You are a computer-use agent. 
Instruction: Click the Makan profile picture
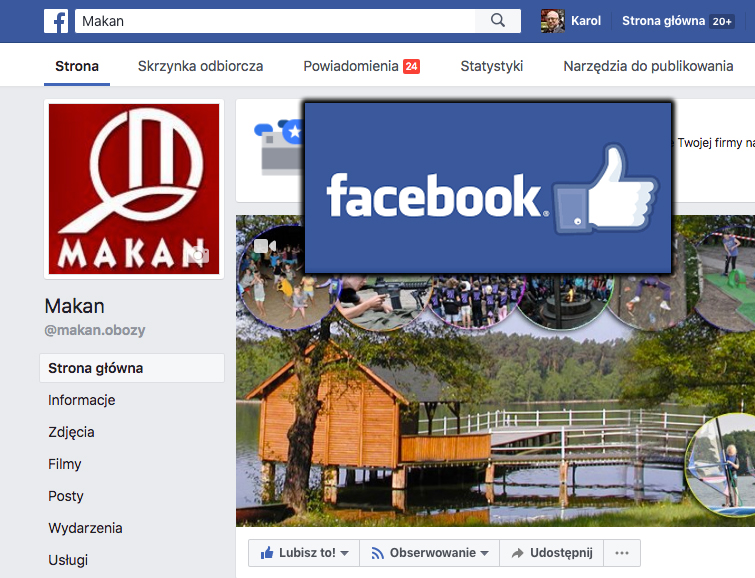click(134, 189)
